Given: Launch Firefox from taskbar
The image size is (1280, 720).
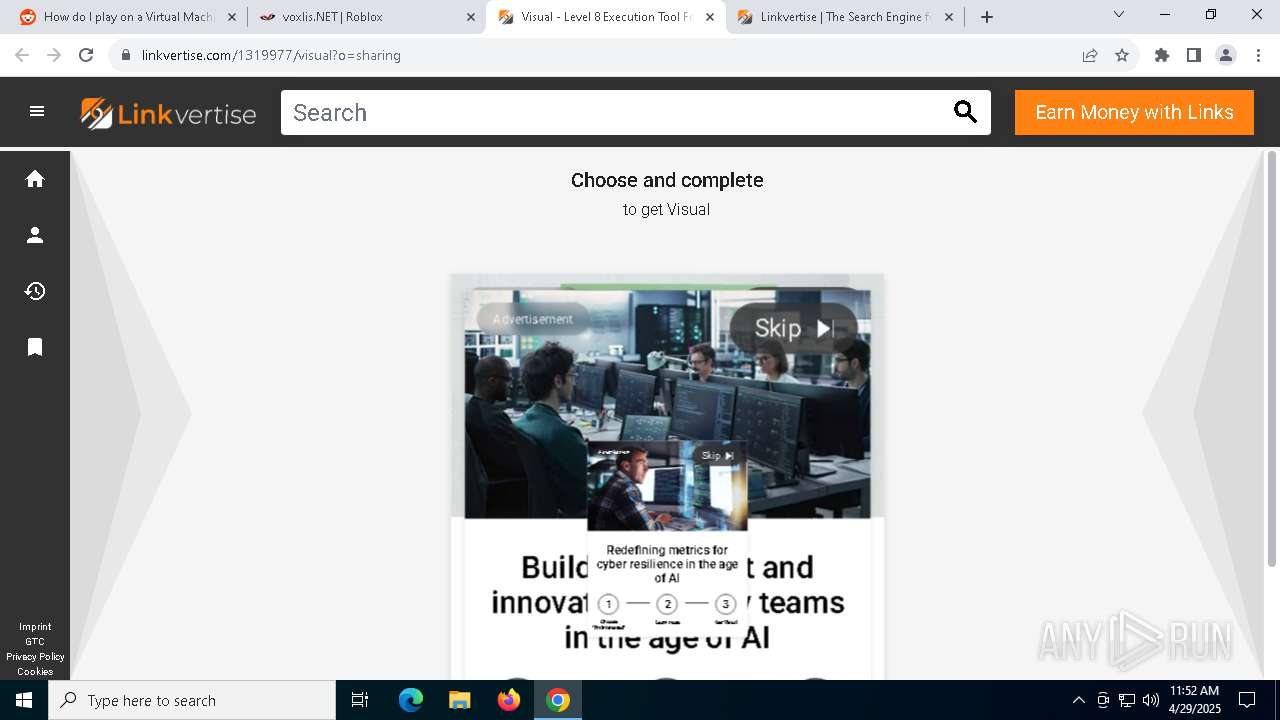Looking at the screenshot, I should [509, 700].
